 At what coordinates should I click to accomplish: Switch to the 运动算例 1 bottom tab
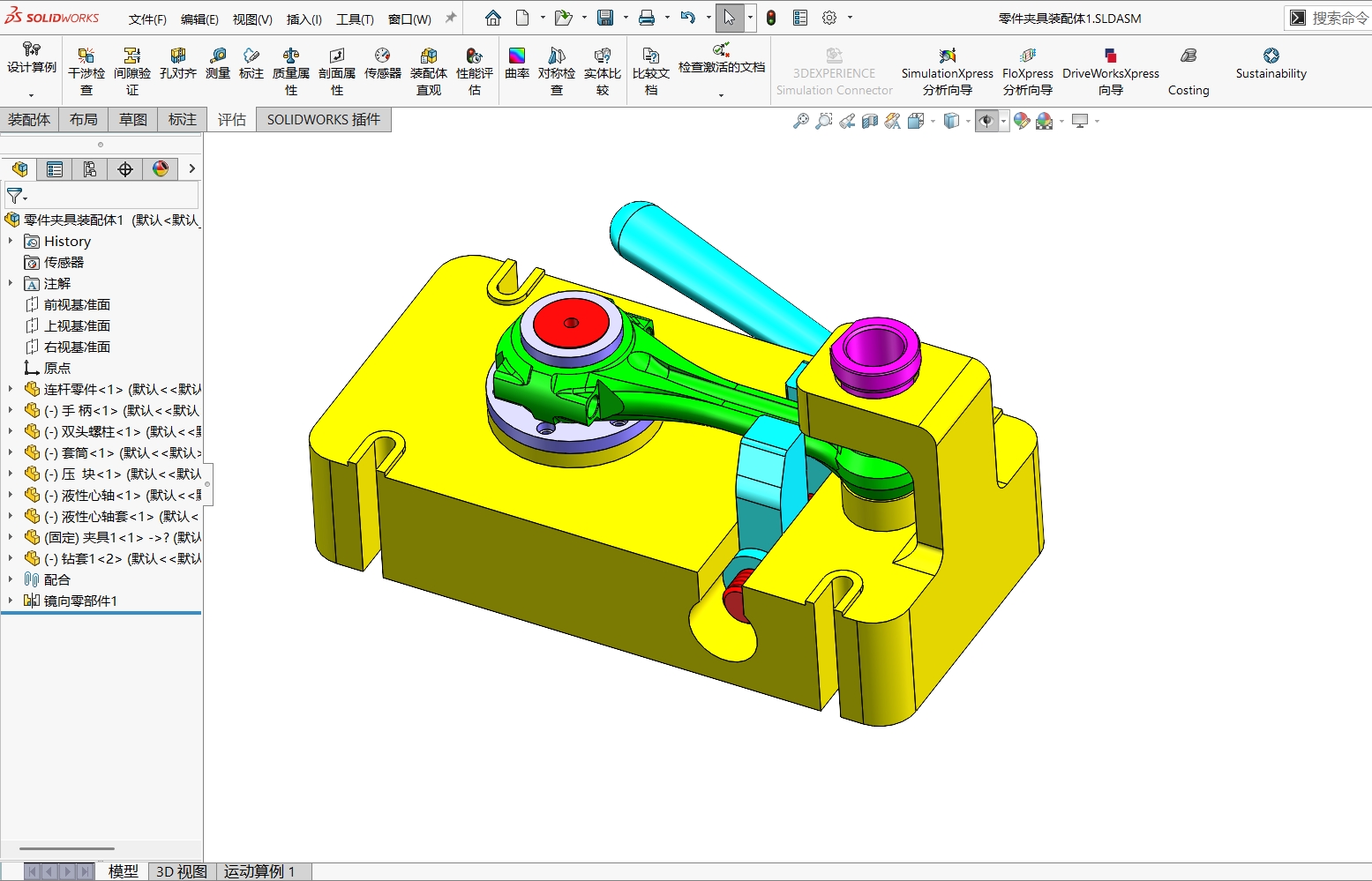pyautogui.click(x=259, y=871)
